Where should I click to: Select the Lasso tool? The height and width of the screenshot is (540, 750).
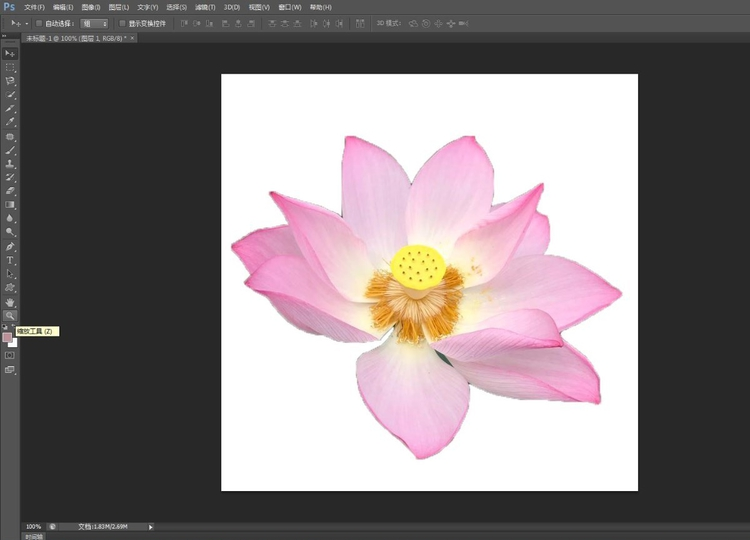(10, 81)
